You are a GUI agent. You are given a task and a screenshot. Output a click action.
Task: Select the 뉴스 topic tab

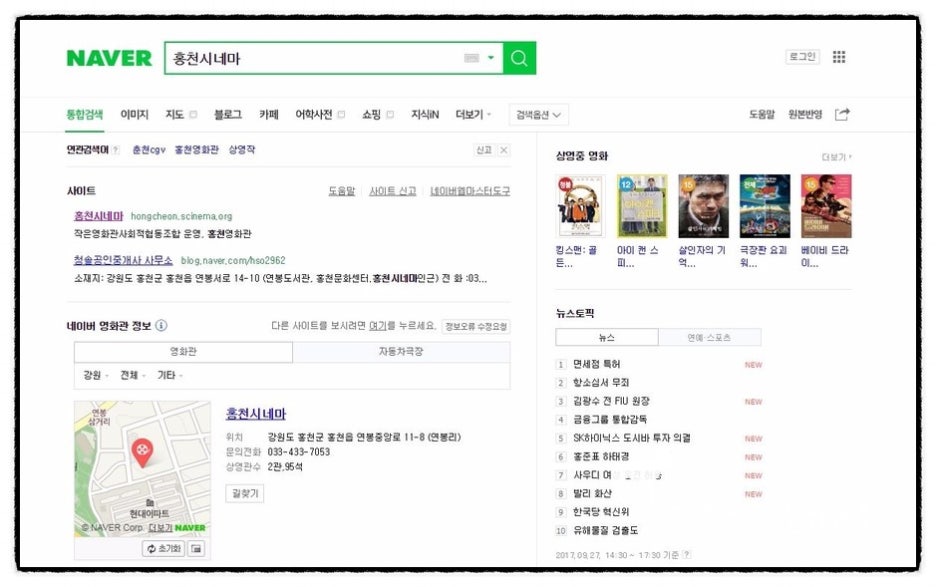[x=606, y=337]
